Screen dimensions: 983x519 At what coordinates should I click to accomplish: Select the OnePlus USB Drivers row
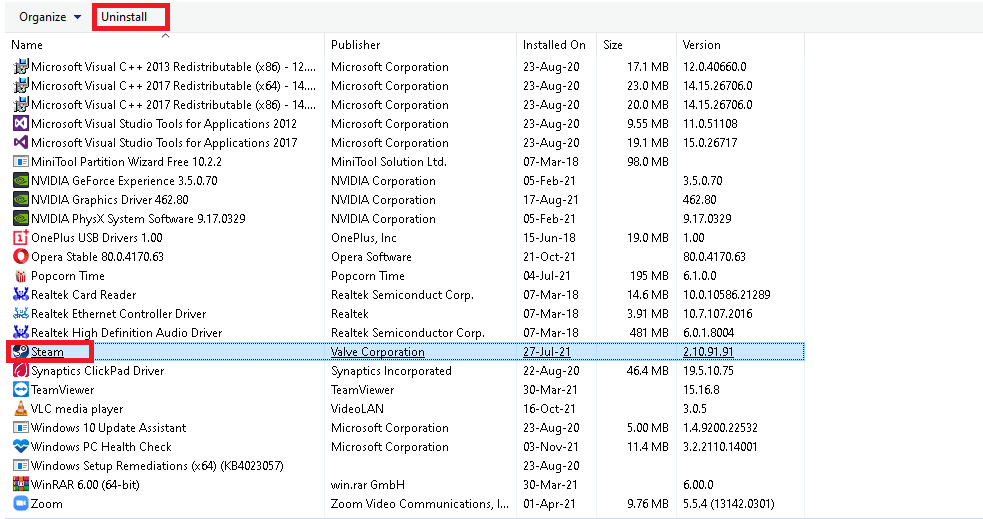(96, 238)
